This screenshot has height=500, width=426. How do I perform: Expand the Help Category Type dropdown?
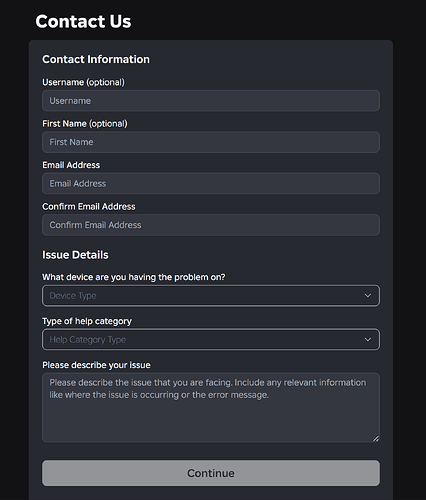tap(211, 340)
